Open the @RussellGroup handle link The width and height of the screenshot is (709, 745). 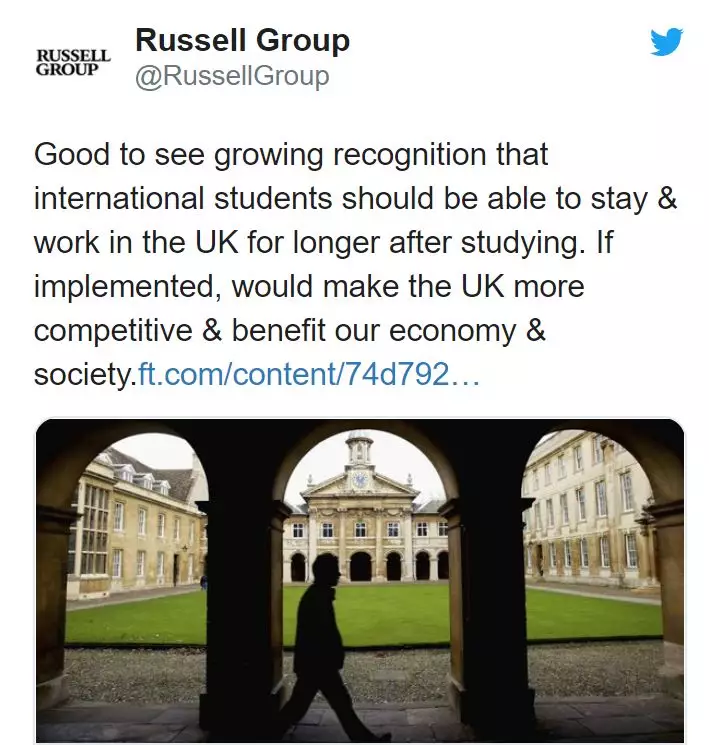pos(231,77)
